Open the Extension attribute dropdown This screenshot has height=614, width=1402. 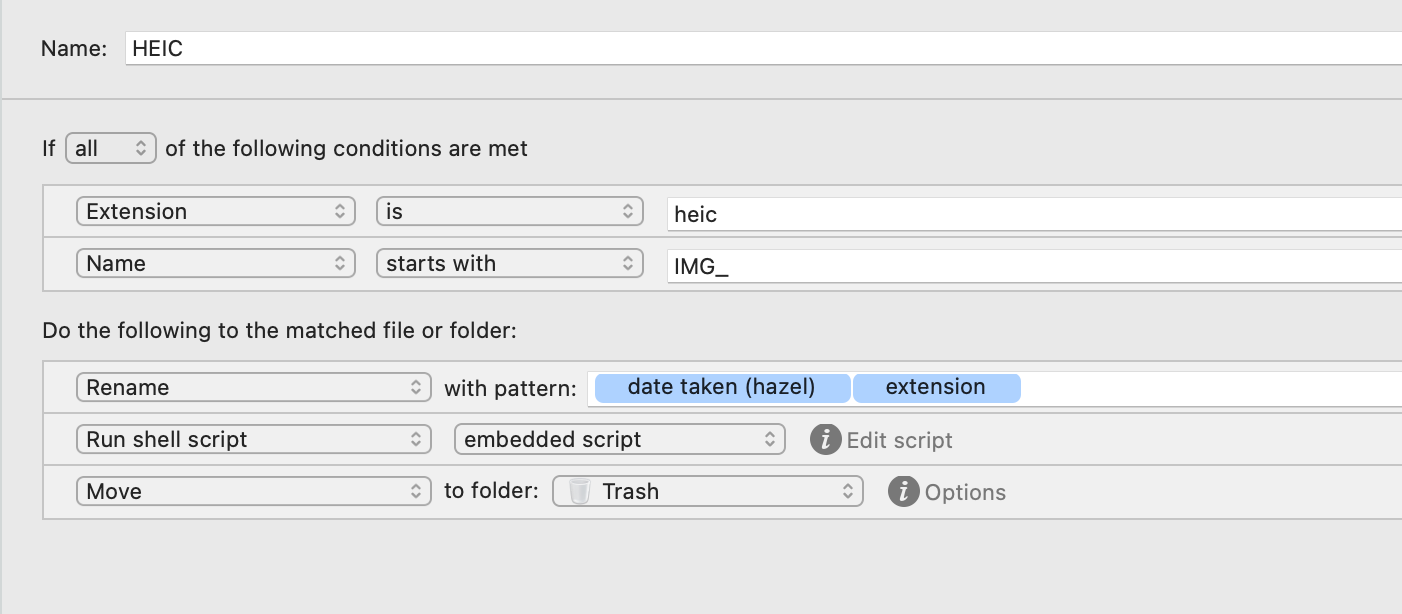click(x=216, y=212)
